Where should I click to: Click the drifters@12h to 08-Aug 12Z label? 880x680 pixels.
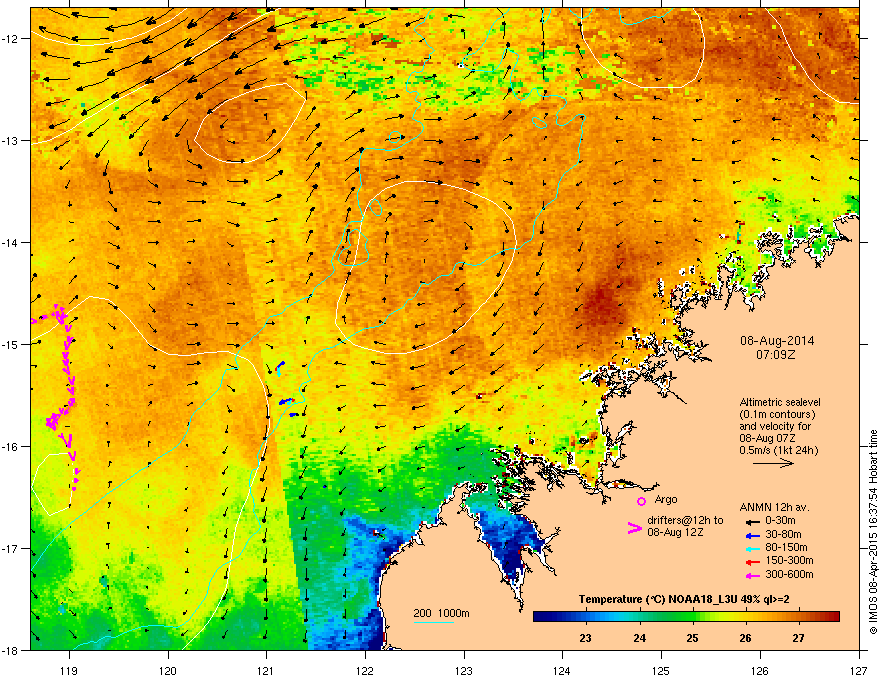pyautogui.click(x=685, y=526)
